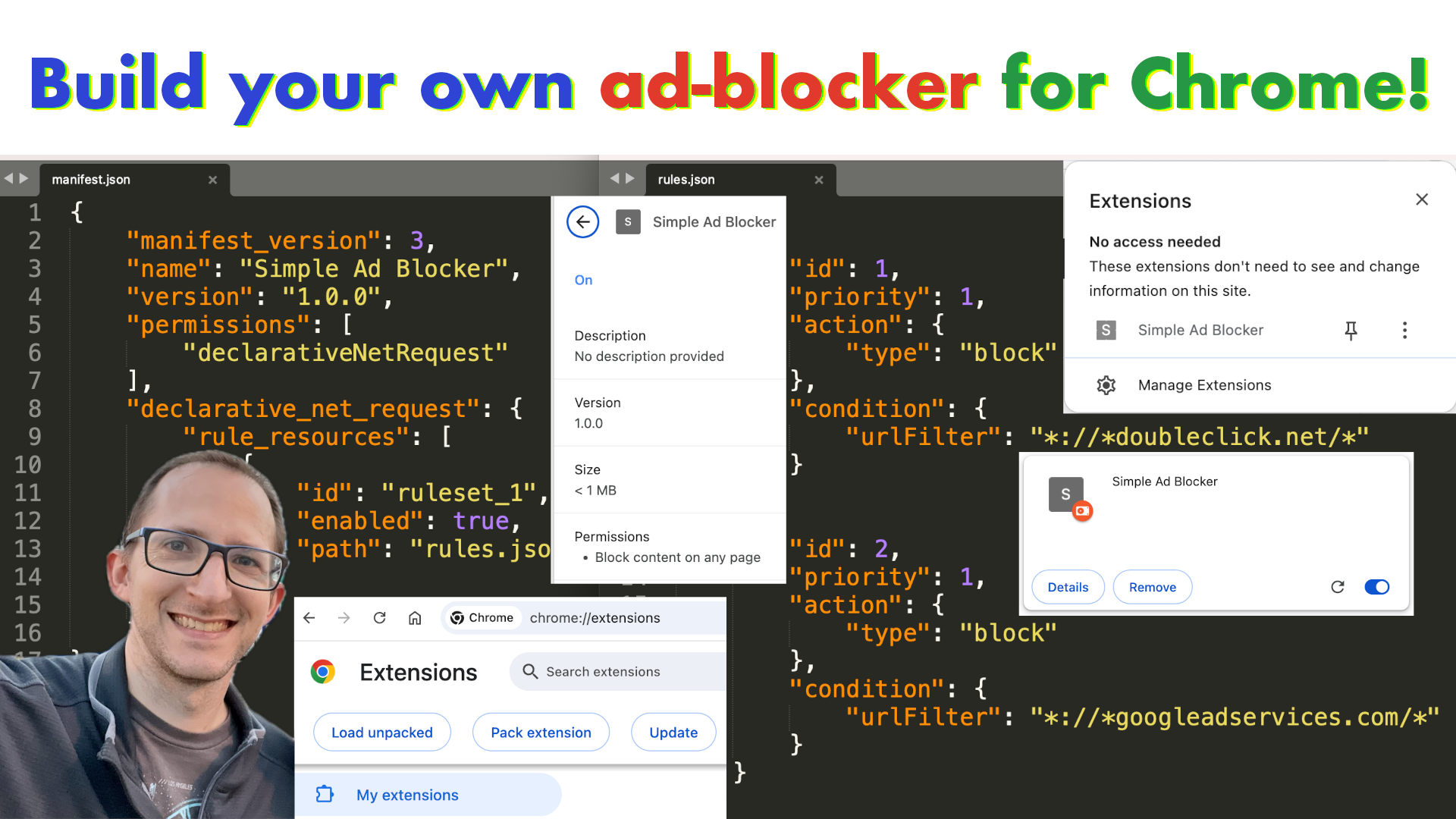Click the chrome://extensions address bar

pos(595,618)
